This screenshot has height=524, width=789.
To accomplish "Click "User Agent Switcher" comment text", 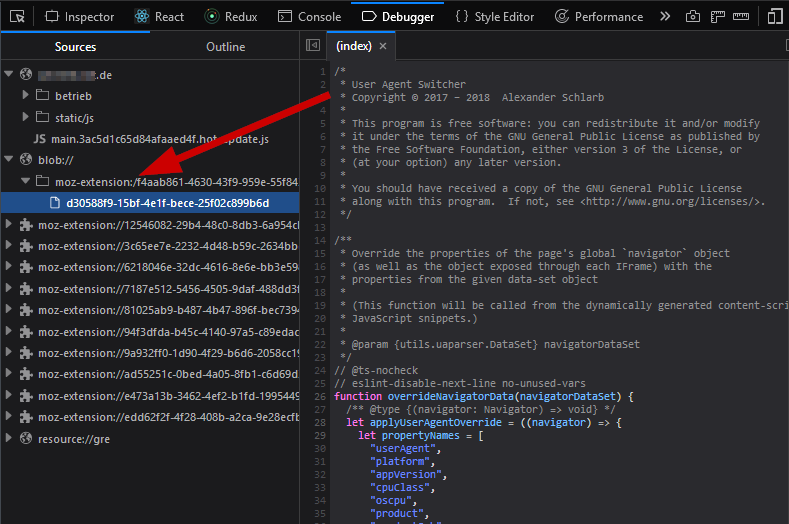I will click(409, 85).
